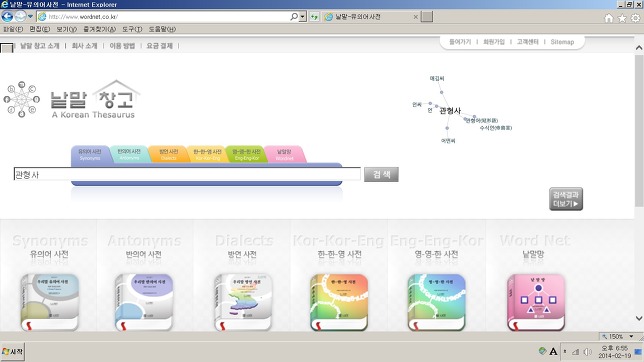Click the scrollbar down arrow
Image resolution: width=644 pixels, height=362 pixels.
(x=639, y=318)
